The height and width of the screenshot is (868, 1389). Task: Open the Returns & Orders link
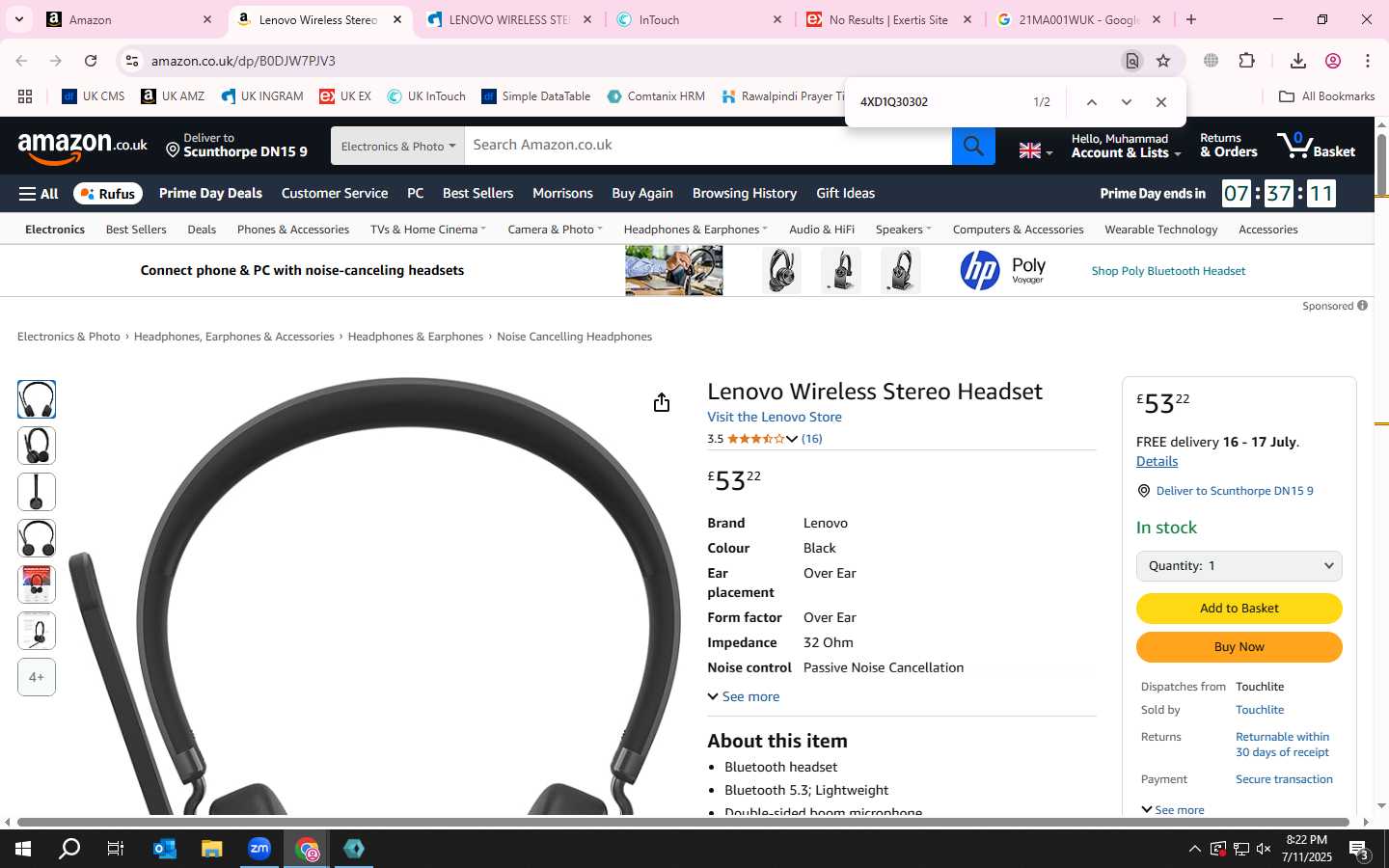tap(1228, 146)
